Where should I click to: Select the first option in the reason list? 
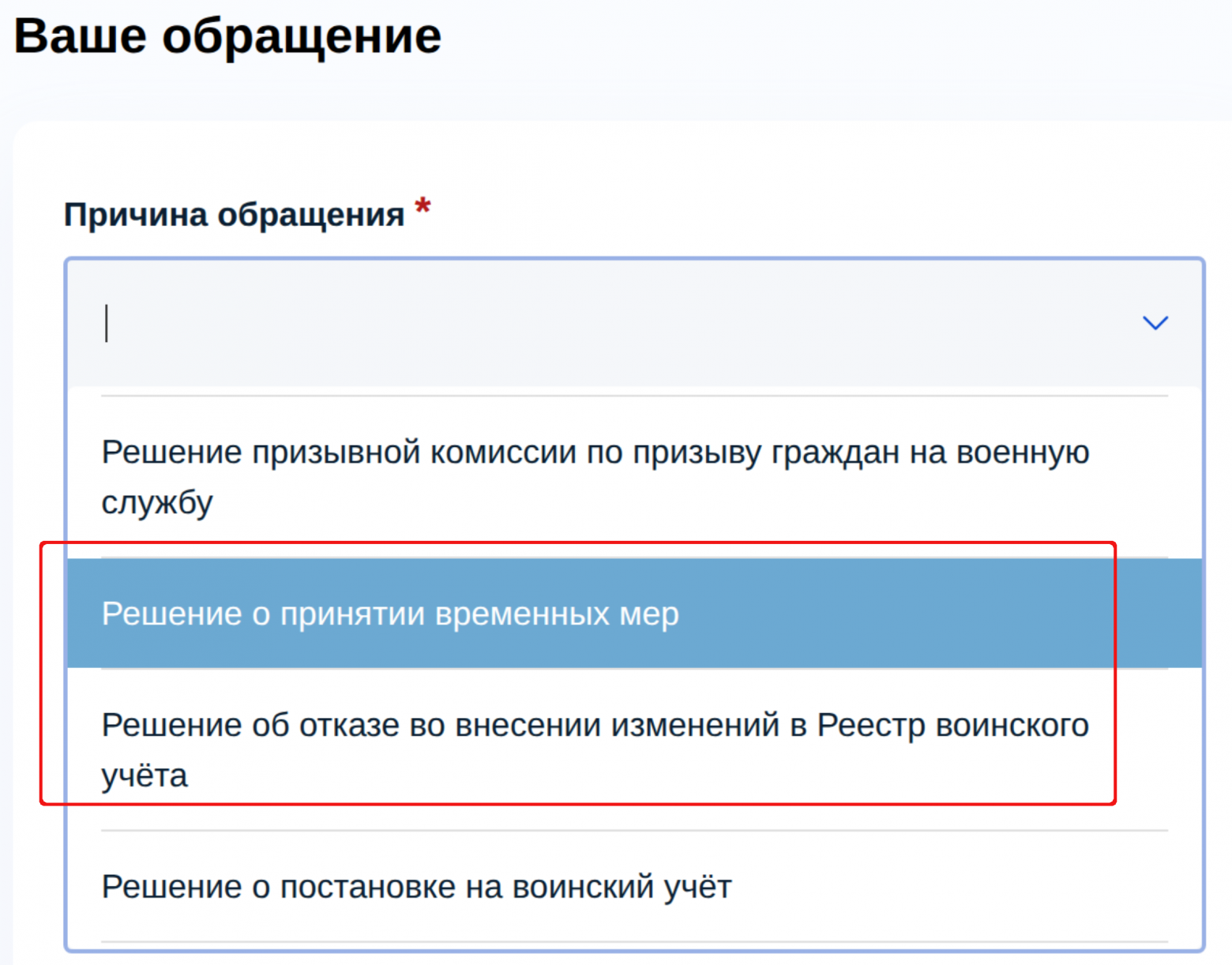(x=595, y=476)
